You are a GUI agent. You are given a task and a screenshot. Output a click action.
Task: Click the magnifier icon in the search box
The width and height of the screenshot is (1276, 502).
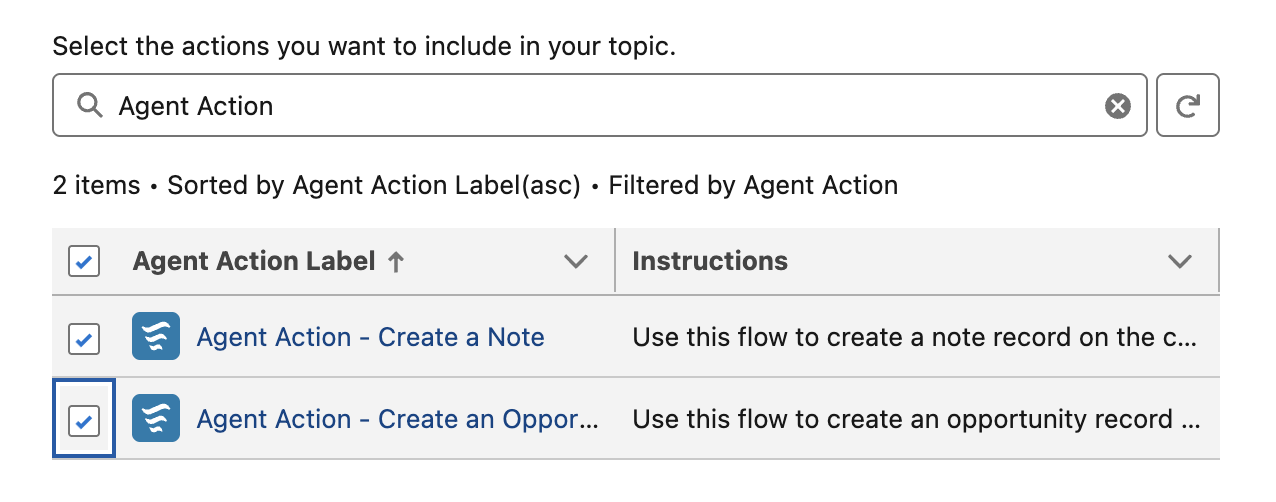click(90, 106)
